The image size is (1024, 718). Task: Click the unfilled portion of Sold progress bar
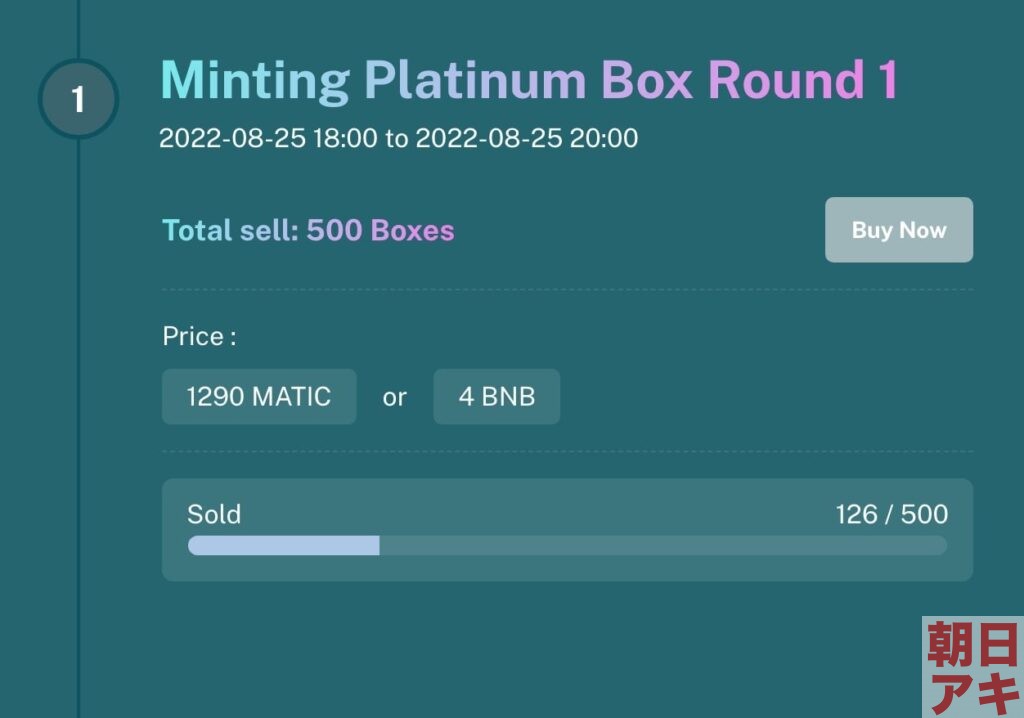tap(663, 546)
